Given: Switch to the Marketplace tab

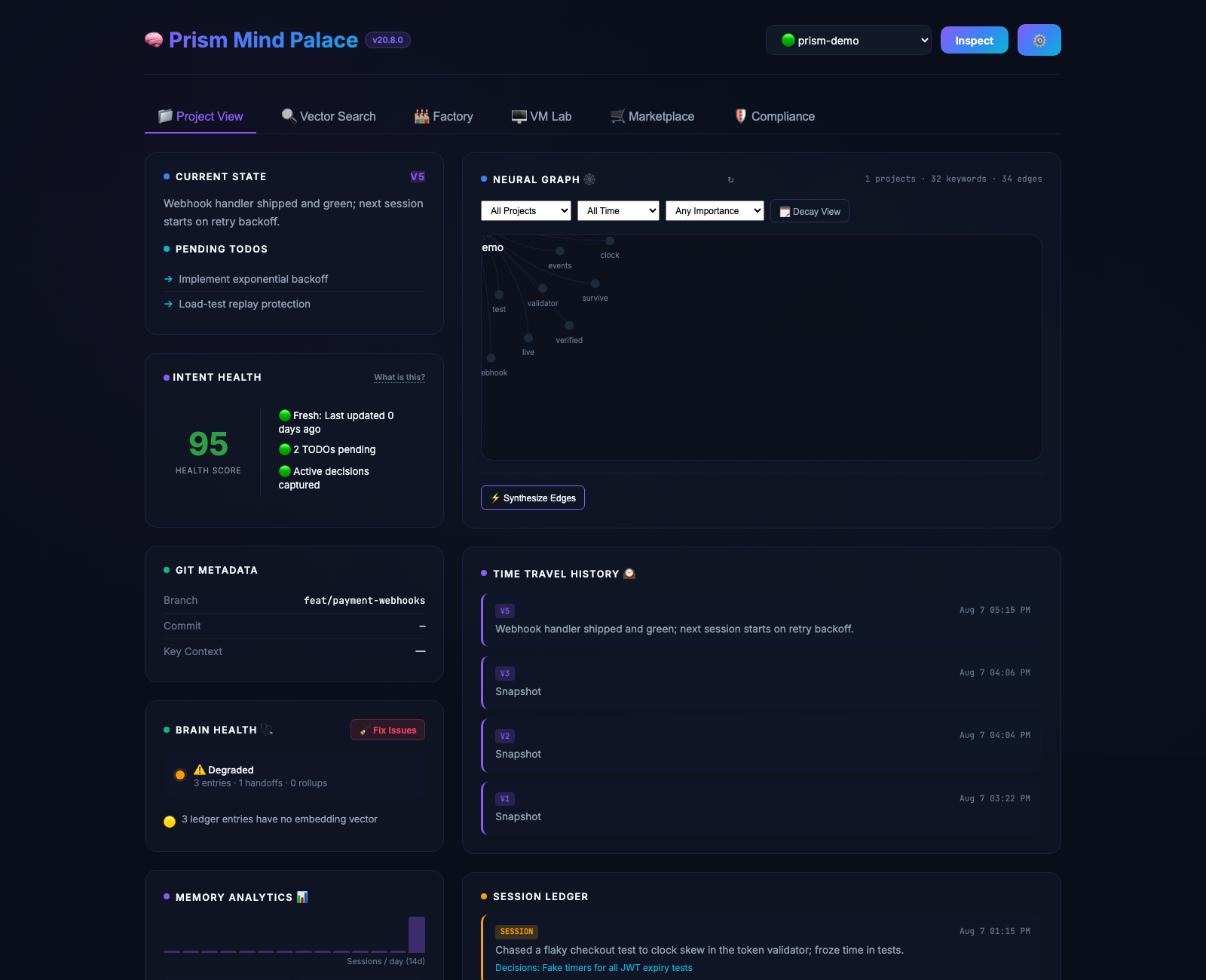Looking at the screenshot, I should coord(652,116).
